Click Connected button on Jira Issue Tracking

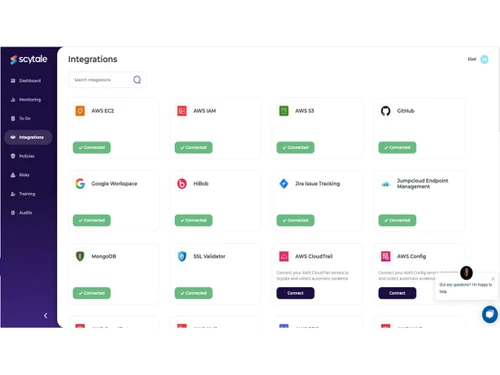click(x=295, y=220)
